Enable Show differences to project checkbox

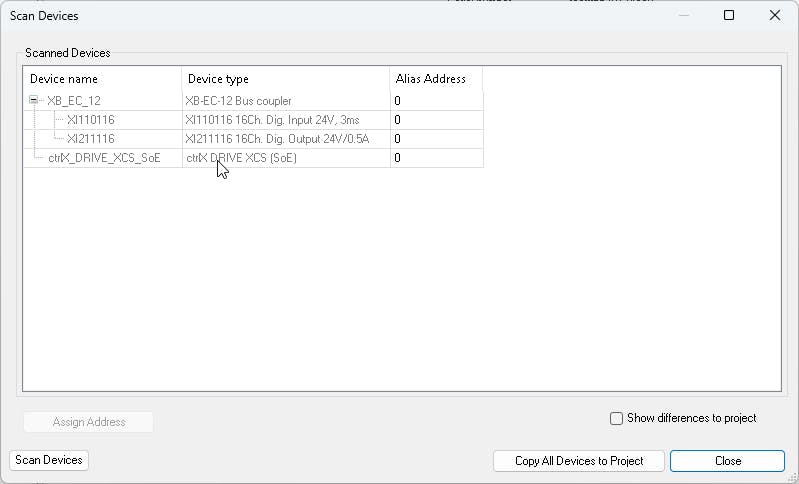tap(617, 418)
